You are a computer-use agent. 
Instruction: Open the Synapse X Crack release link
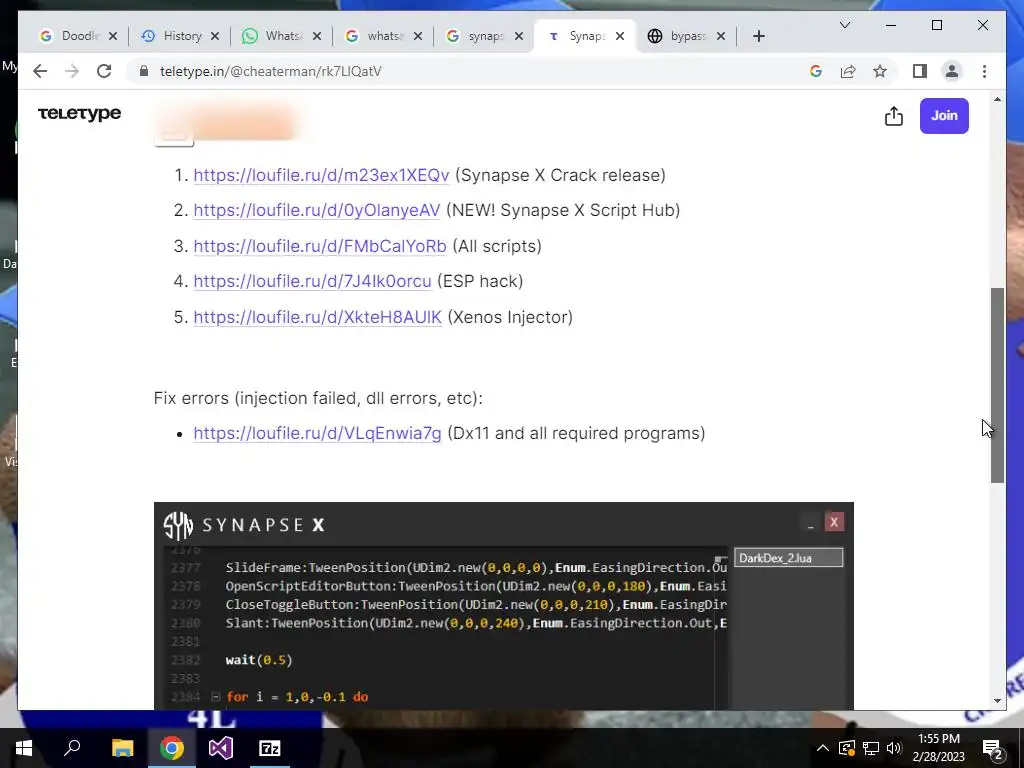[321, 175]
